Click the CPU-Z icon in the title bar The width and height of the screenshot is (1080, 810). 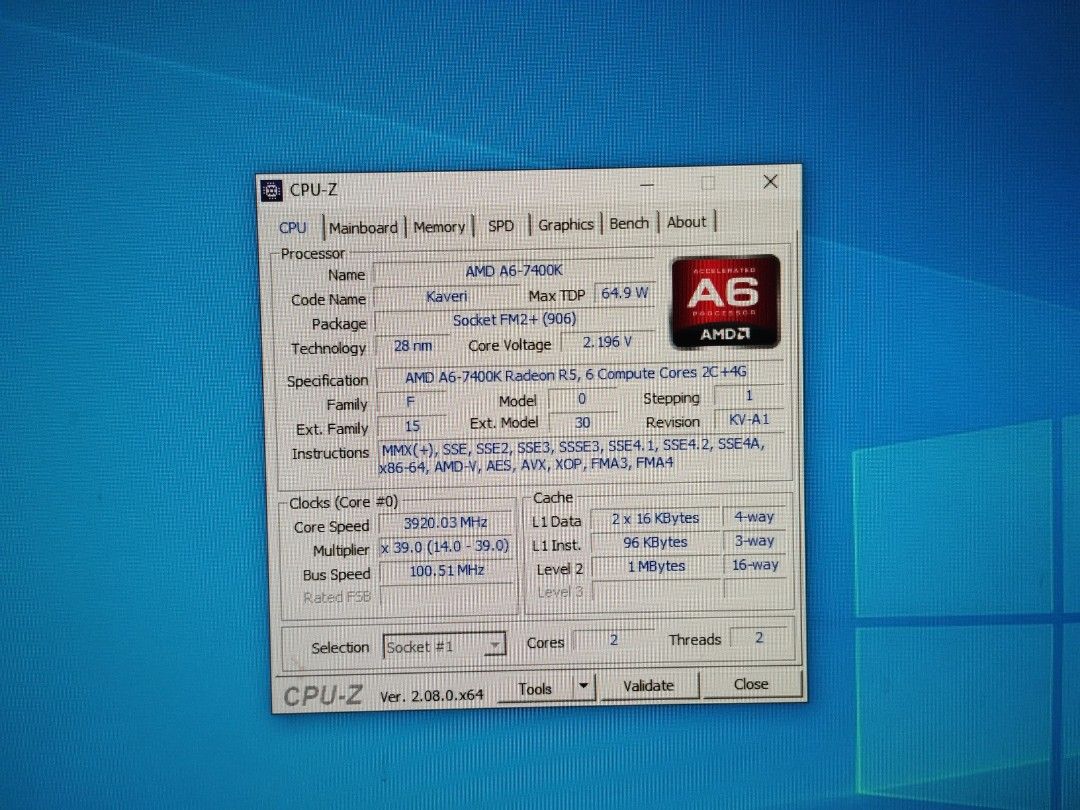272,188
